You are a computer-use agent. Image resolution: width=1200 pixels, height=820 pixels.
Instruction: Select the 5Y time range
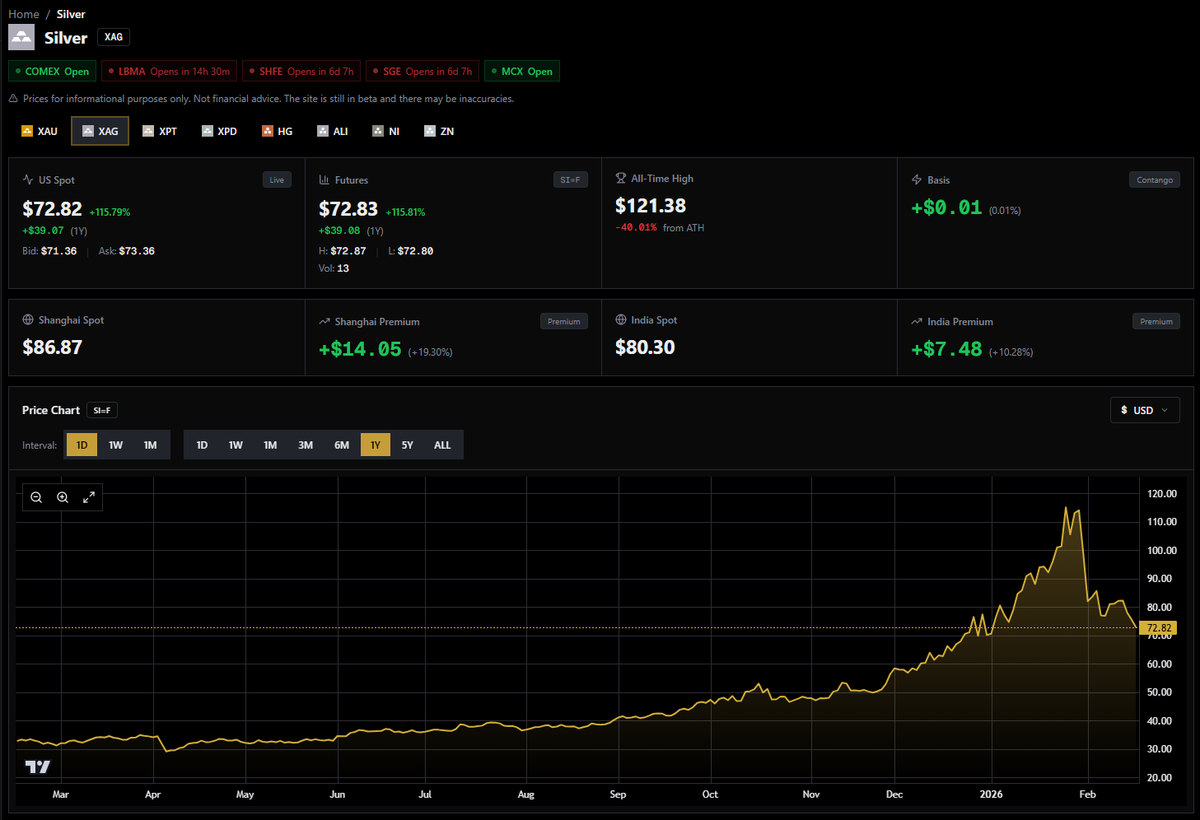point(407,445)
